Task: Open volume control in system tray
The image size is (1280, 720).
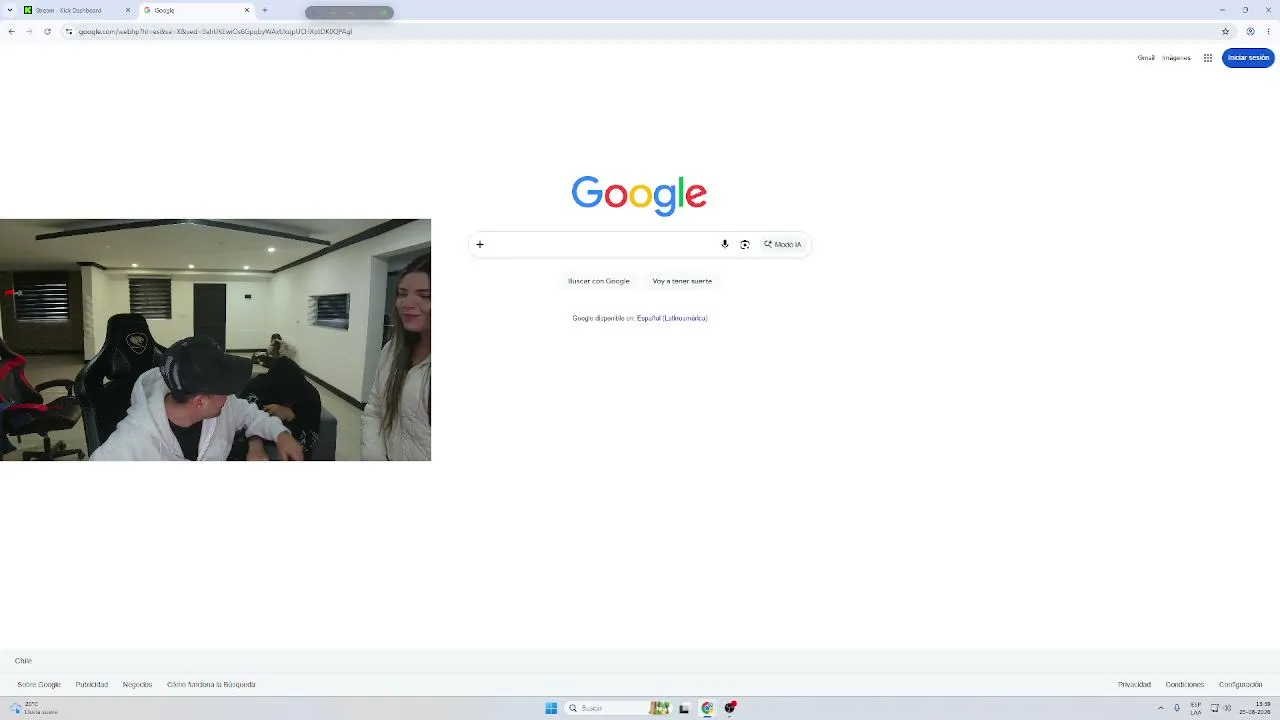Action: click(x=1228, y=708)
